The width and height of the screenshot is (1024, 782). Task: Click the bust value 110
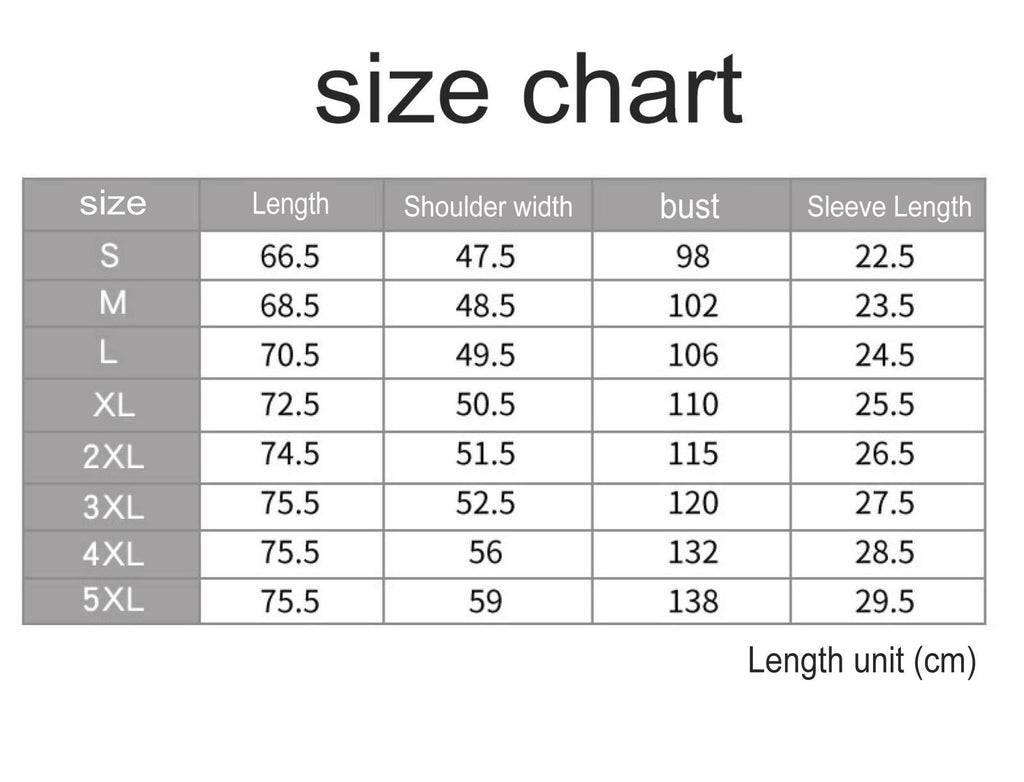(693, 405)
